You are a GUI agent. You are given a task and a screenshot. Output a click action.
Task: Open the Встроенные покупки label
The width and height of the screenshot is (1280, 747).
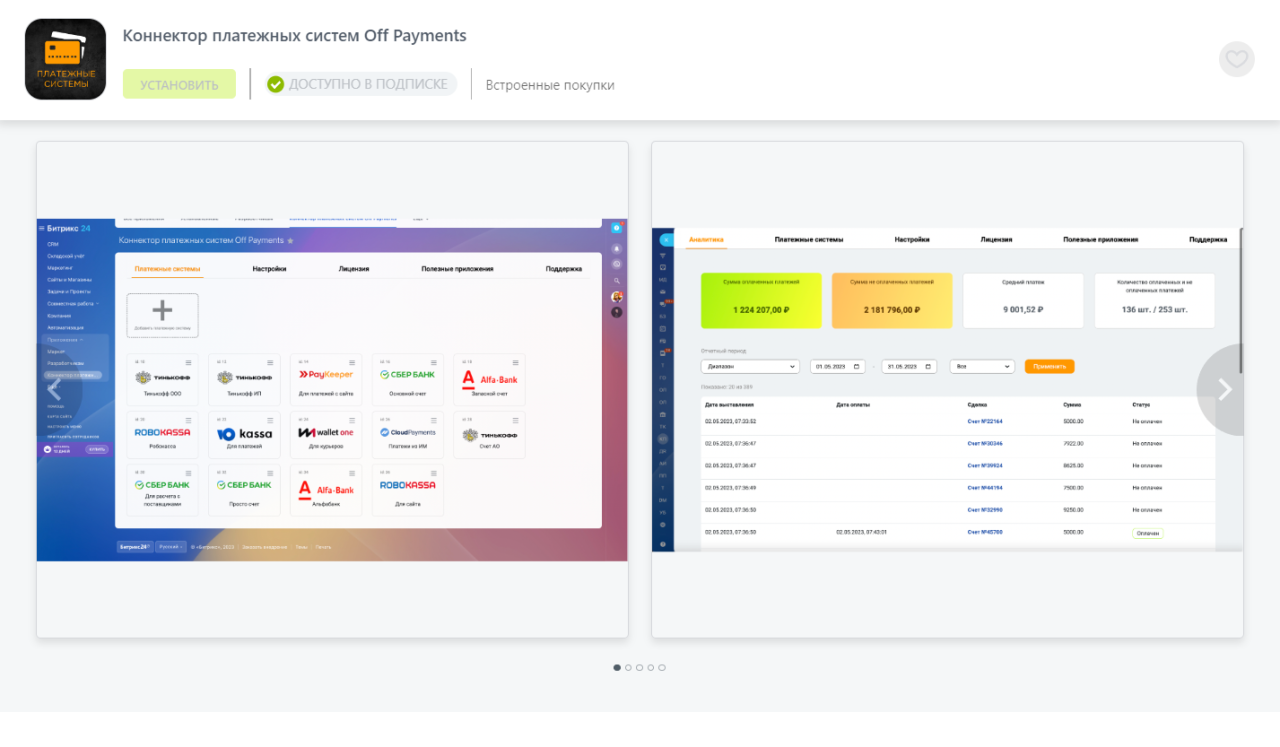point(550,85)
